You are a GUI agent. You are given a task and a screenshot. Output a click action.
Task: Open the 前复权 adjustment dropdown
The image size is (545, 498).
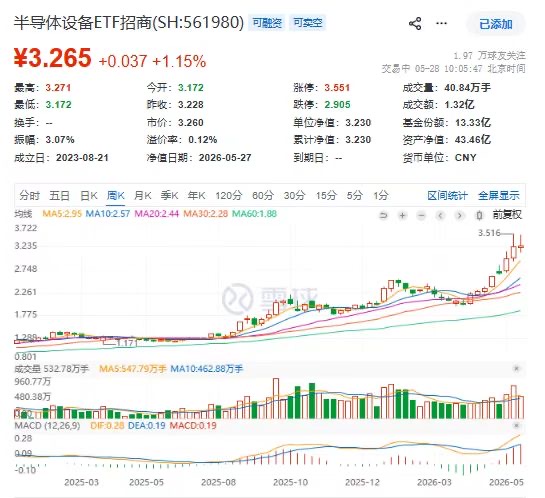point(507,215)
